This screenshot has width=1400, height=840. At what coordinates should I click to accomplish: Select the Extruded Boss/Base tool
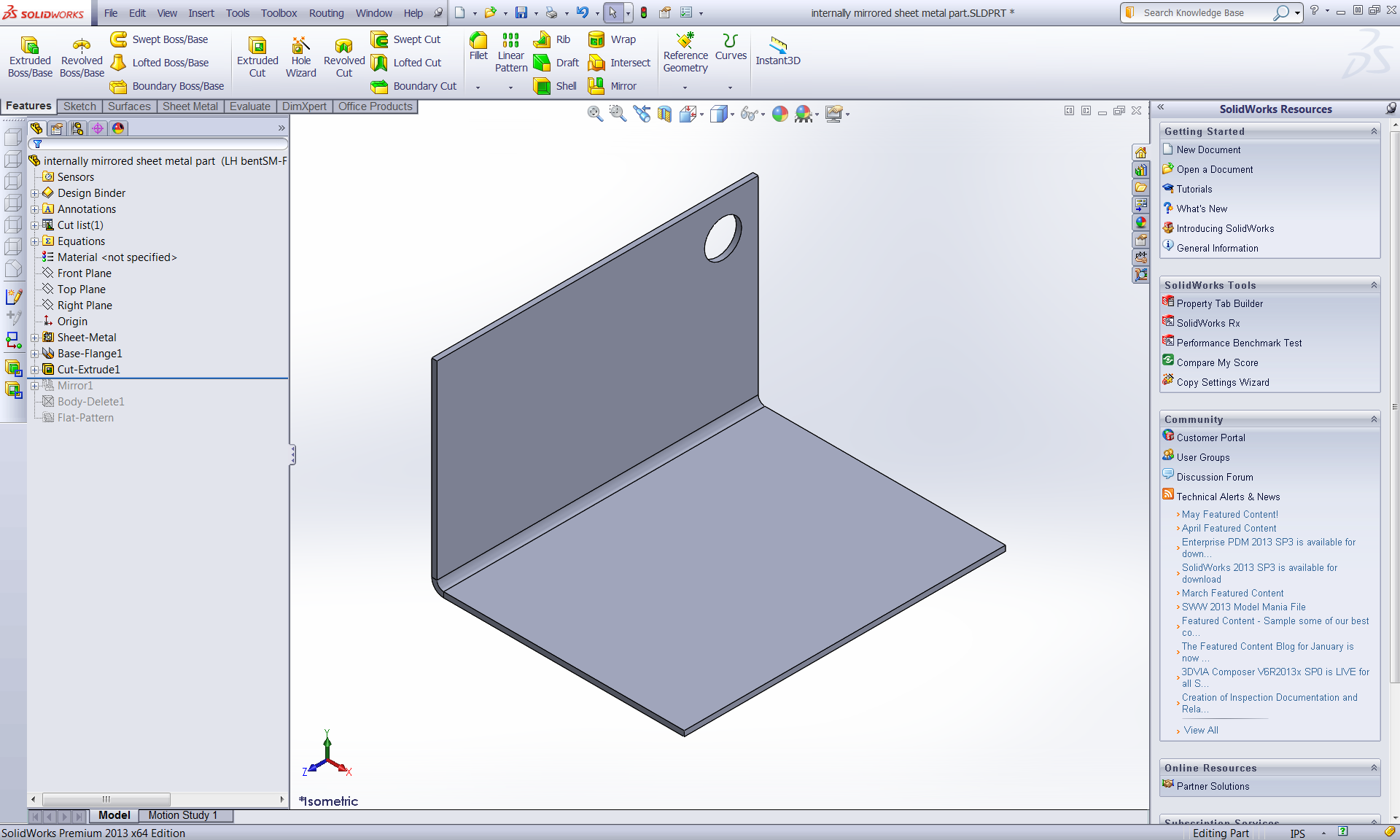click(x=30, y=57)
